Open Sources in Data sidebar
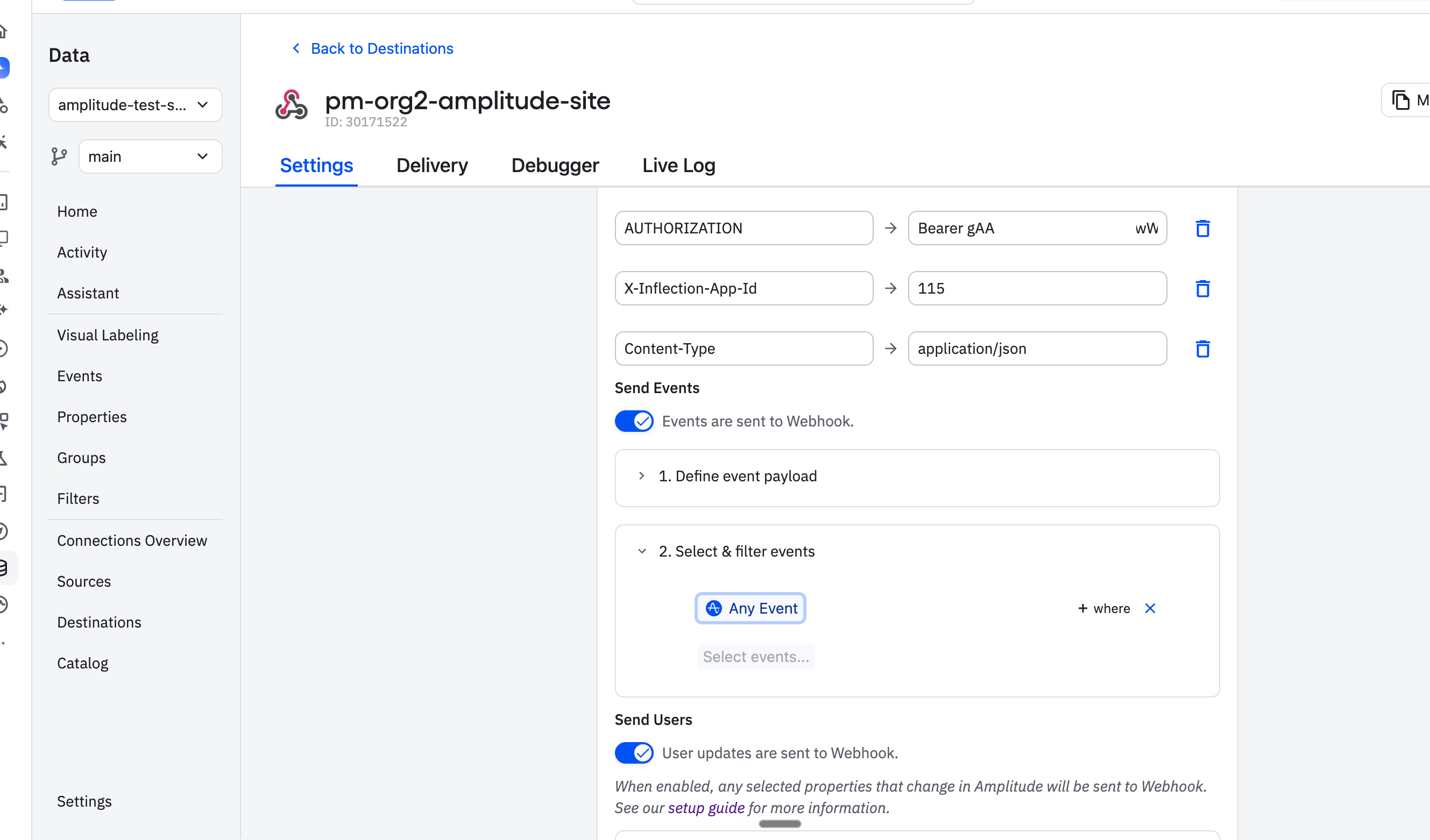Image resolution: width=1430 pixels, height=840 pixels. 84,581
